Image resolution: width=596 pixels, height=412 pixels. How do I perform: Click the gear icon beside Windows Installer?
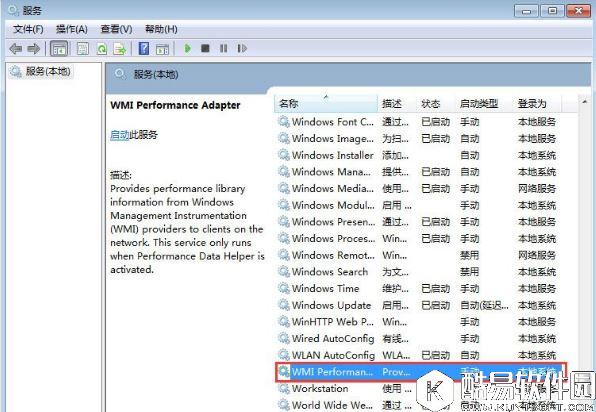(x=284, y=155)
